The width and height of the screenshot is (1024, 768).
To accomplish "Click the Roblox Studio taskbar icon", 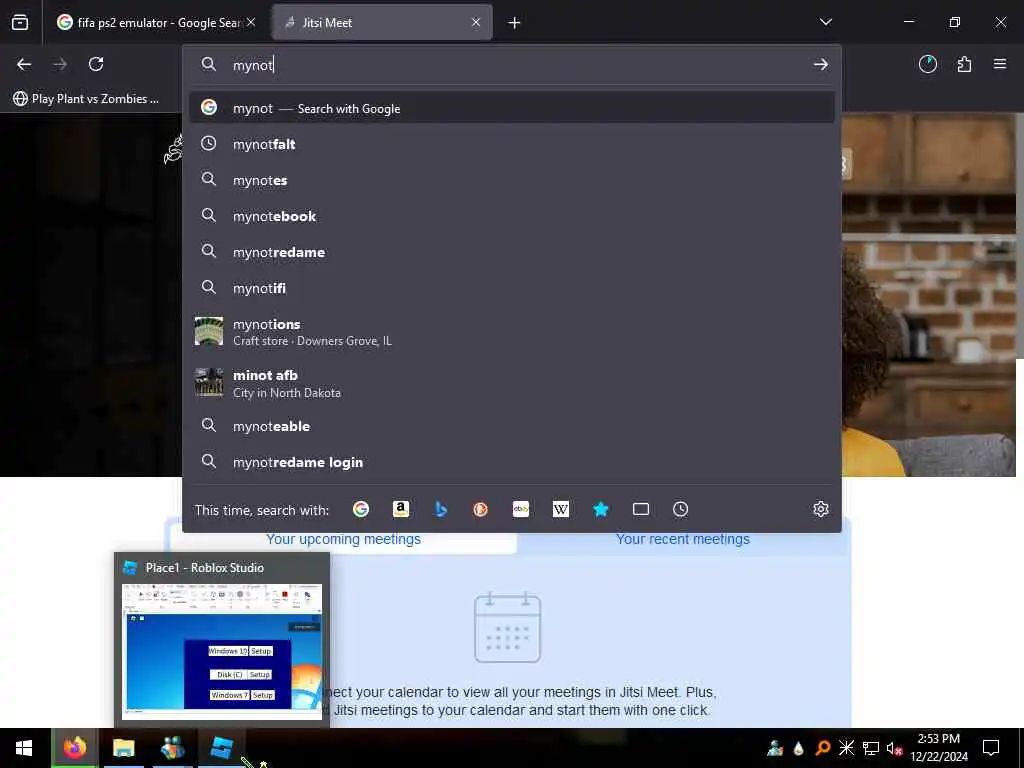I will tap(221, 748).
